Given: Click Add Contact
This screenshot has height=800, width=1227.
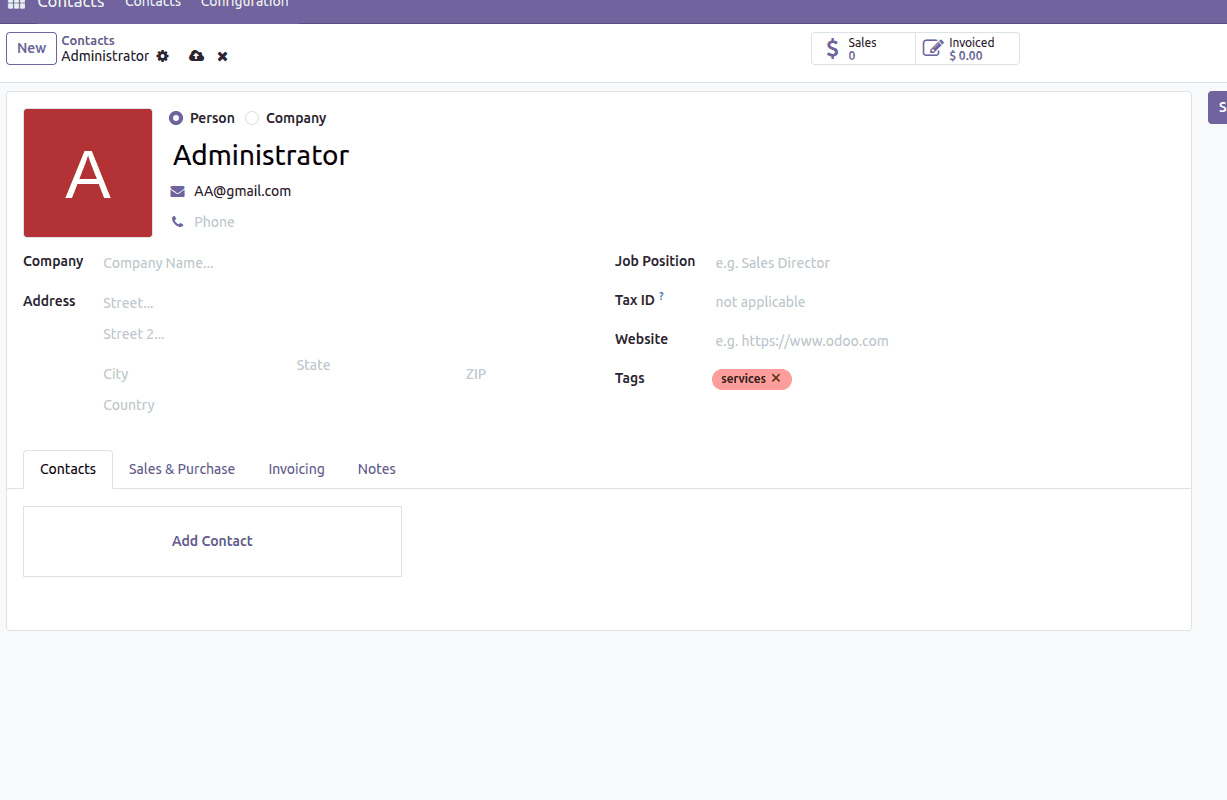Looking at the screenshot, I should pos(212,541).
